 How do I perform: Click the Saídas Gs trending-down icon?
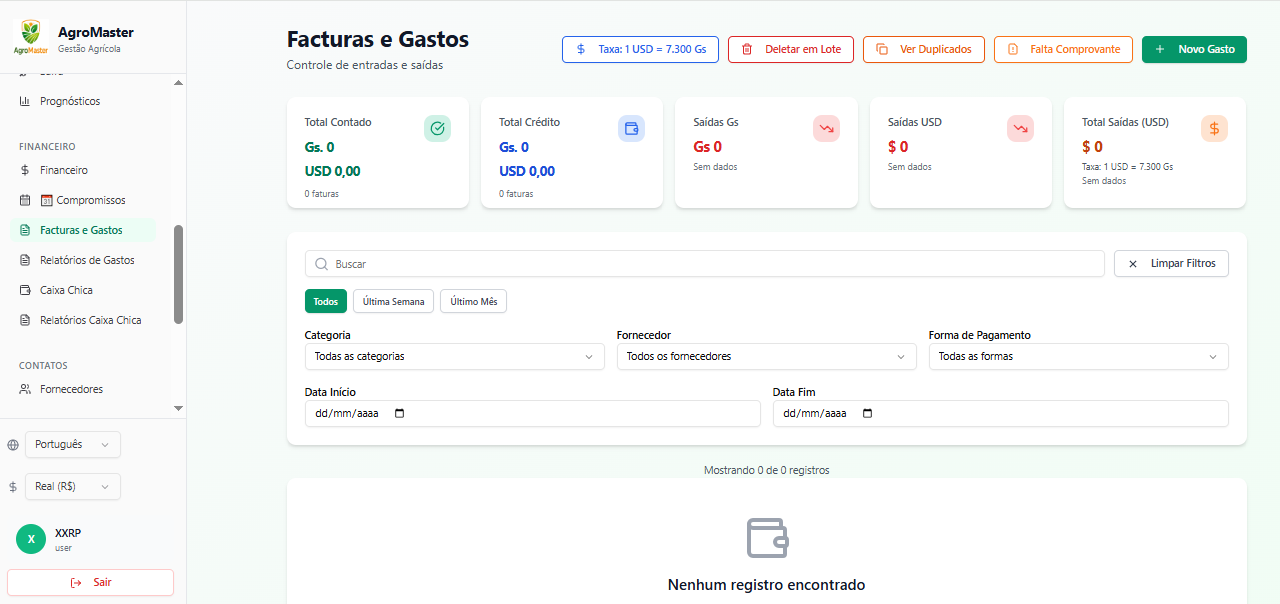(x=826, y=128)
